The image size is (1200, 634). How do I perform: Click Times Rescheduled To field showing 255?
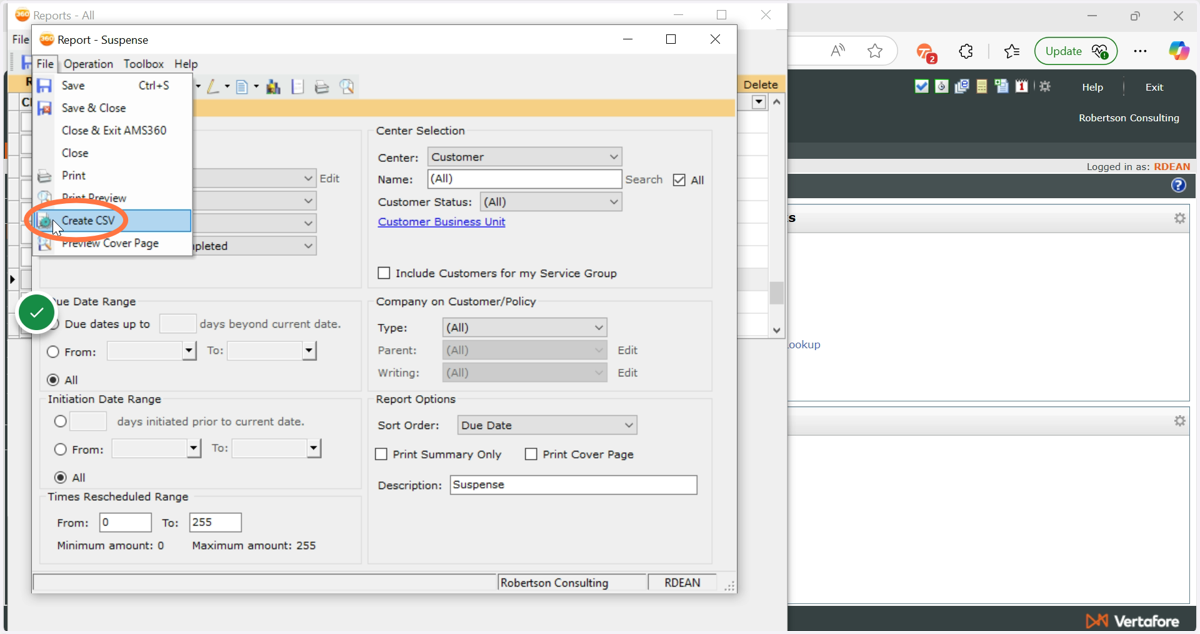215,523
